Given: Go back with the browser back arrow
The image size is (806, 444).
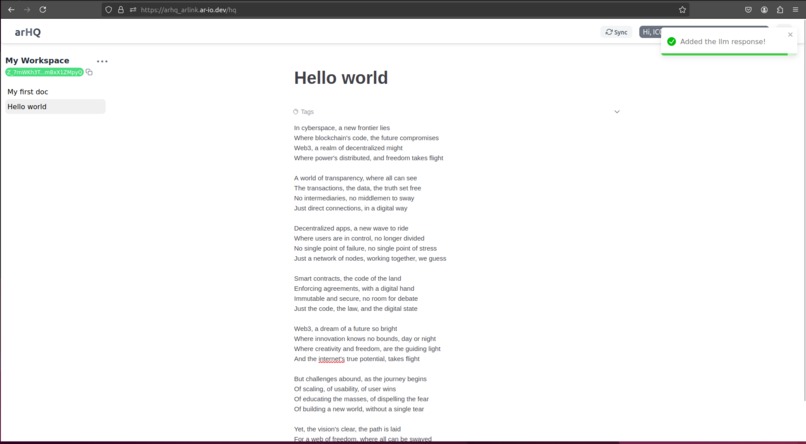Looking at the screenshot, I should pos(11,9).
